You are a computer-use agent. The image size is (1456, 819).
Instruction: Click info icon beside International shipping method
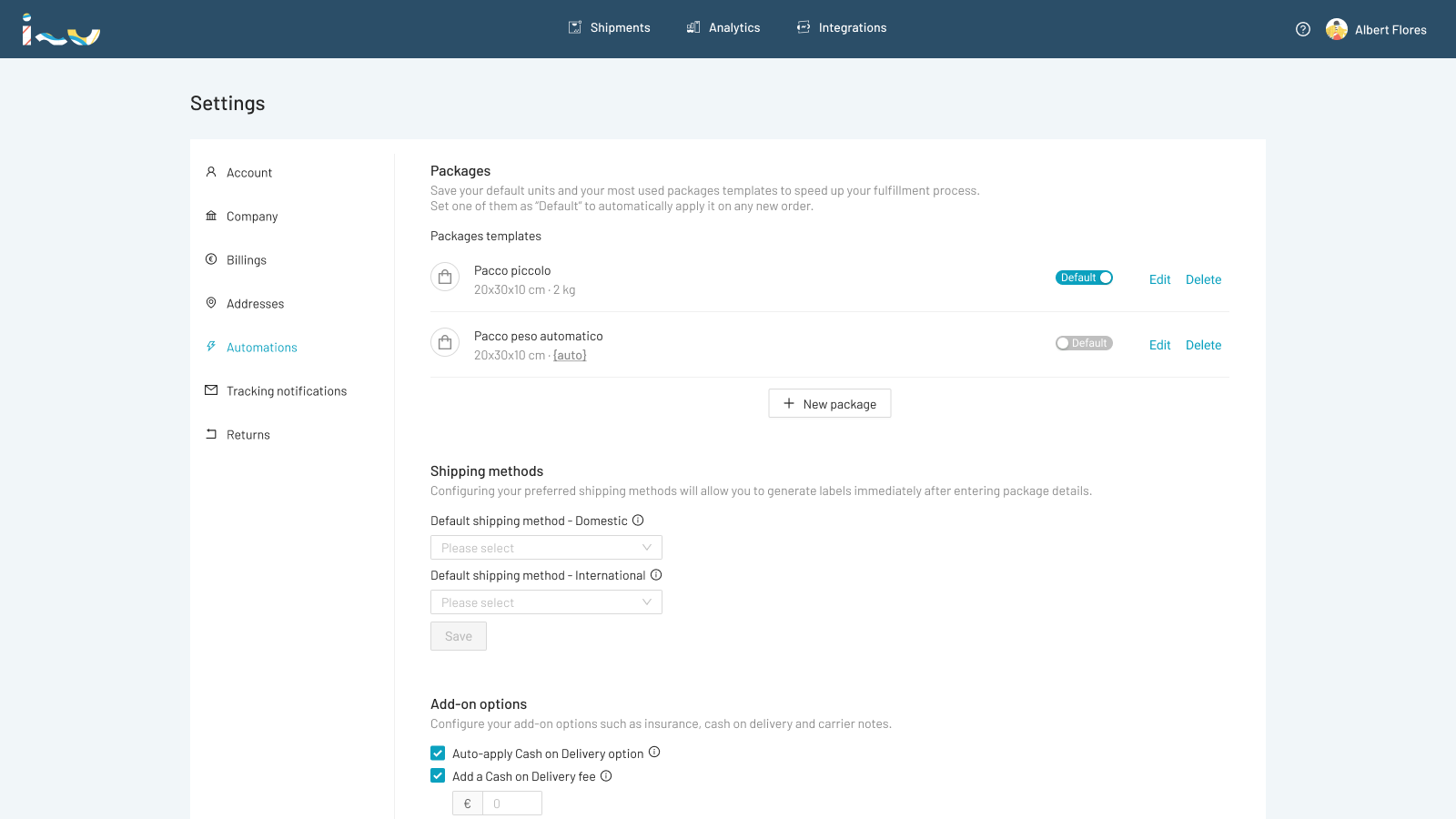tap(656, 575)
